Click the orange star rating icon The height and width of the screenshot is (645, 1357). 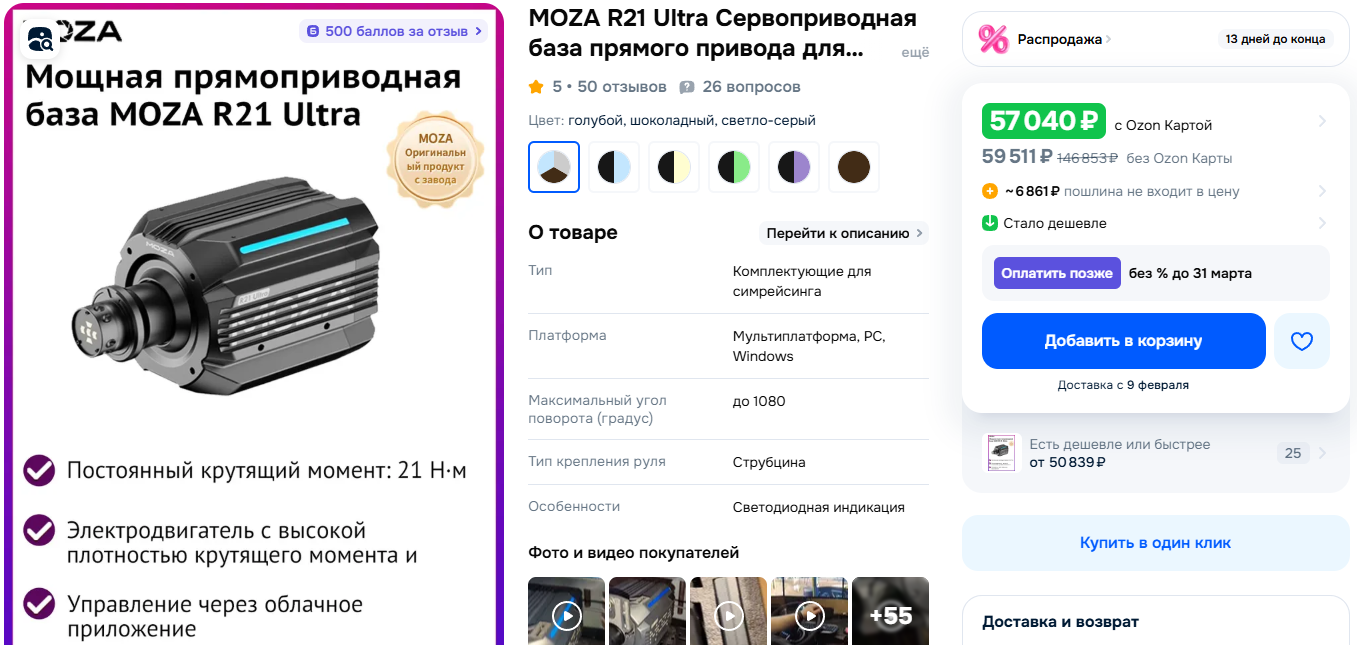tap(536, 87)
